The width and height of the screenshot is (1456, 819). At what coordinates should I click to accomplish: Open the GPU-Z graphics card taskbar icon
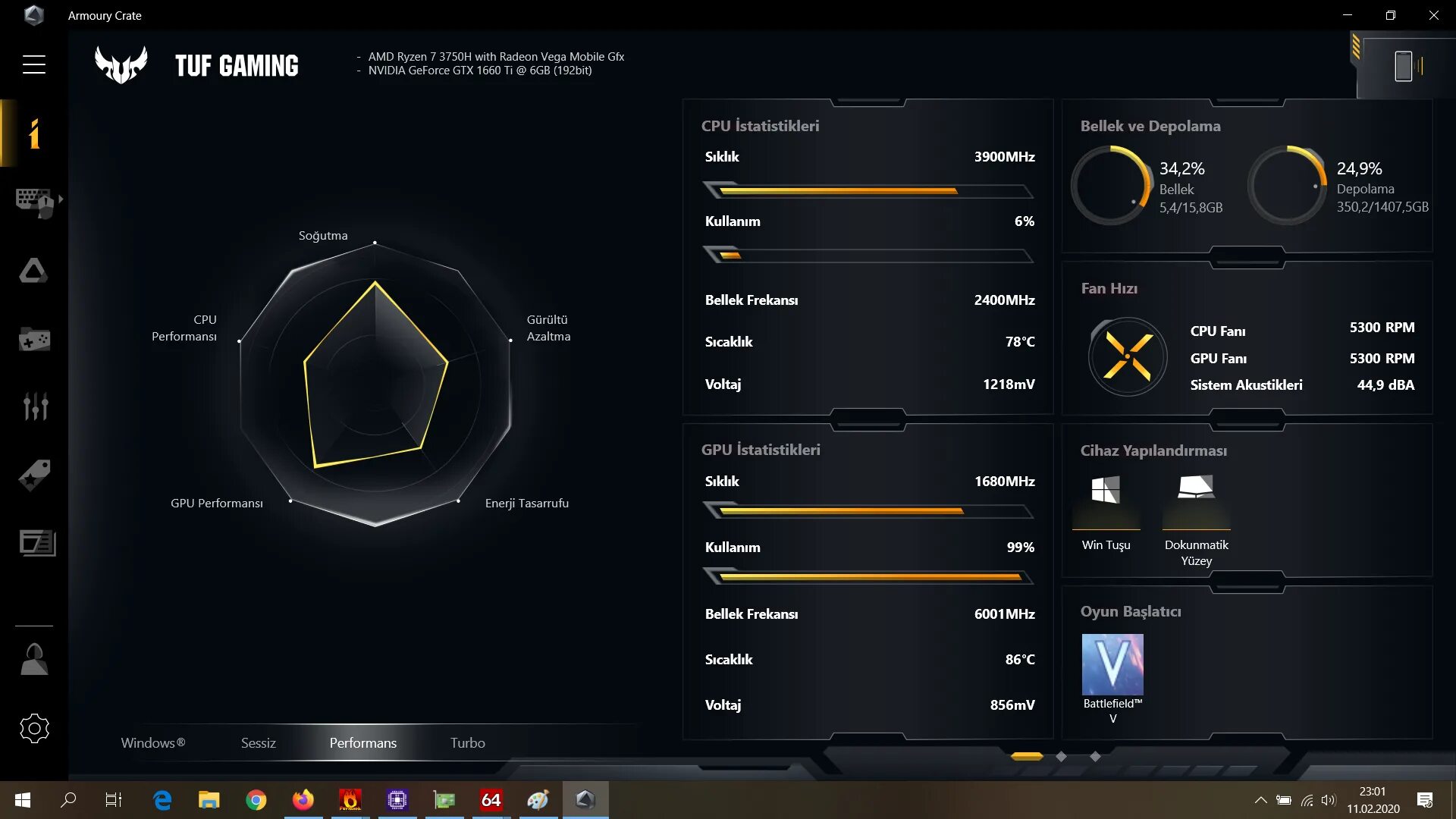444,800
